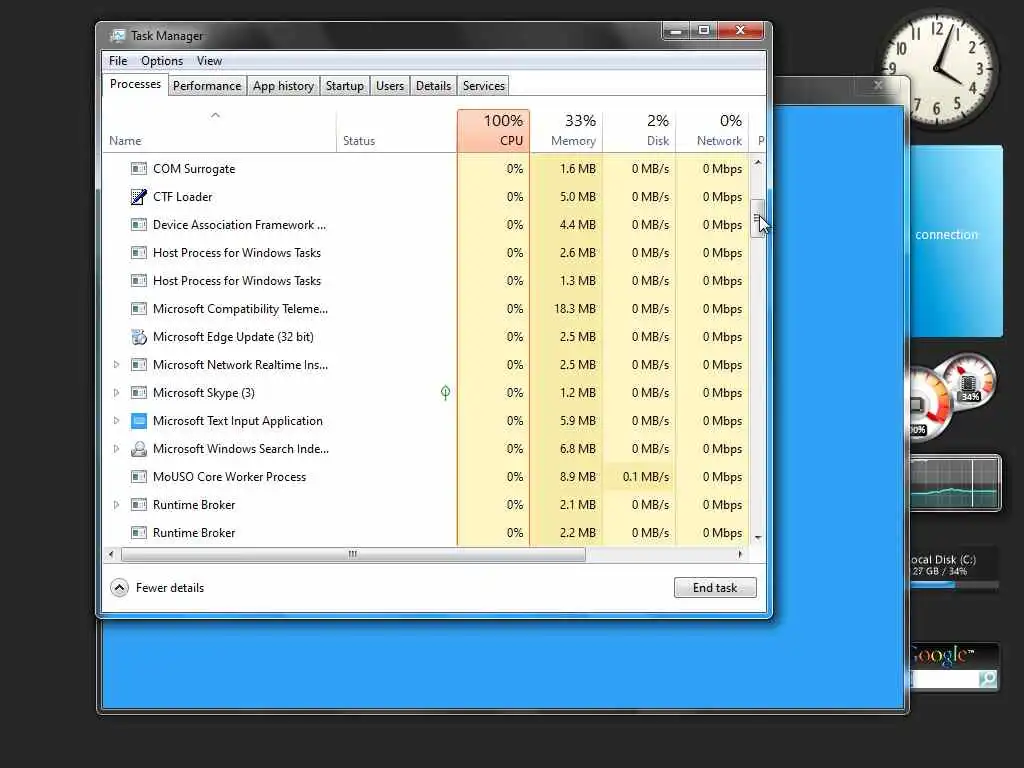
Task: Click the Task Manager title bar icon
Action: [118, 36]
